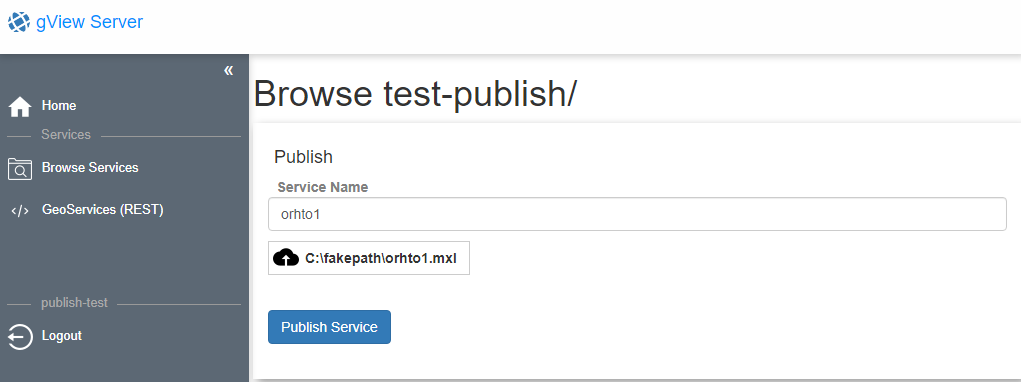Open the Home menu item
This screenshot has width=1021, height=382.
(59, 105)
